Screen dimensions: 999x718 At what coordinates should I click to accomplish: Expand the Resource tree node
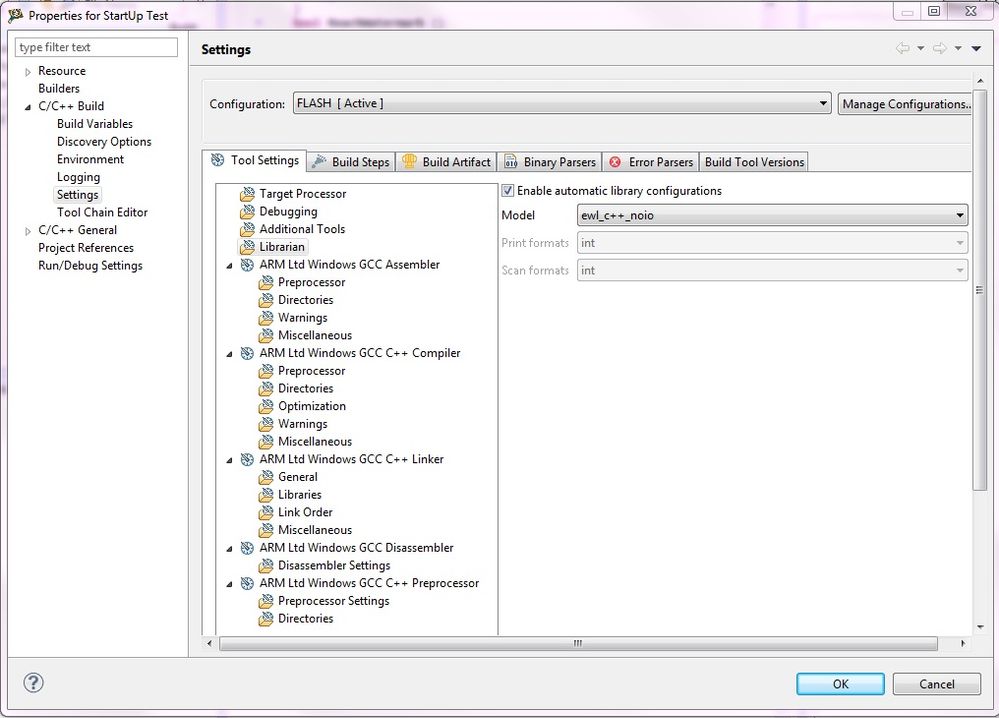tap(27, 72)
